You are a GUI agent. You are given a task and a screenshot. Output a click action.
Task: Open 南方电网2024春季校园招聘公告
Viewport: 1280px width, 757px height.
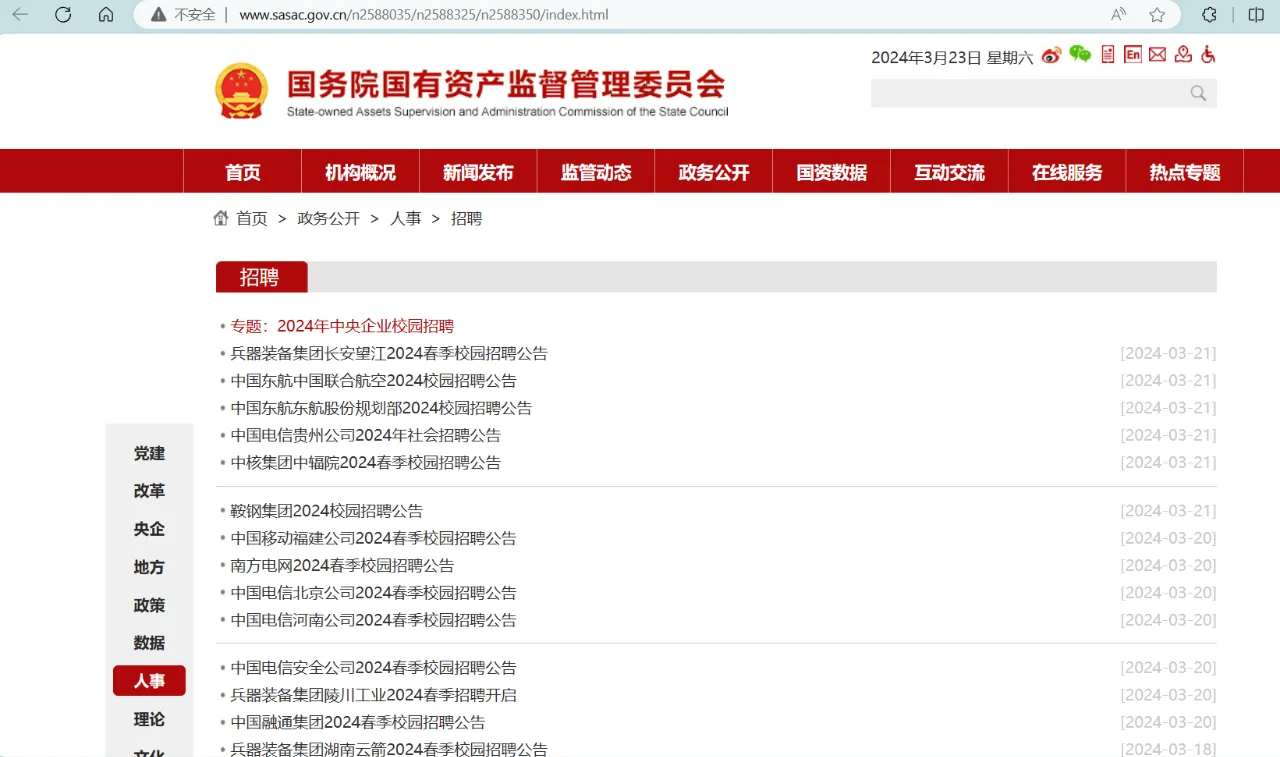pyautogui.click(x=342, y=565)
